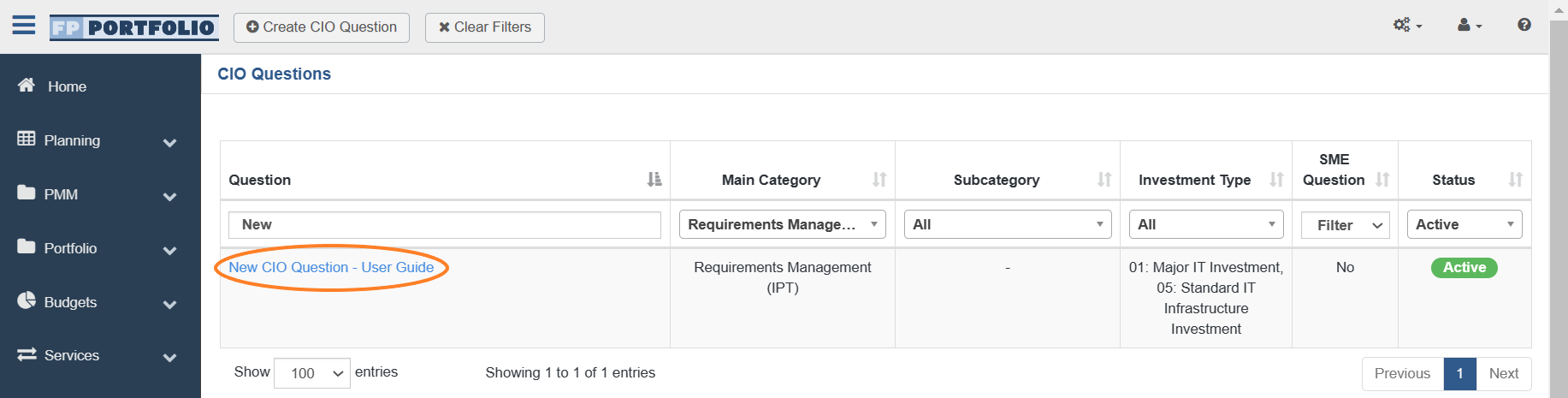Click the Home house icon
This screenshot has height=398, width=1568.
(27, 85)
